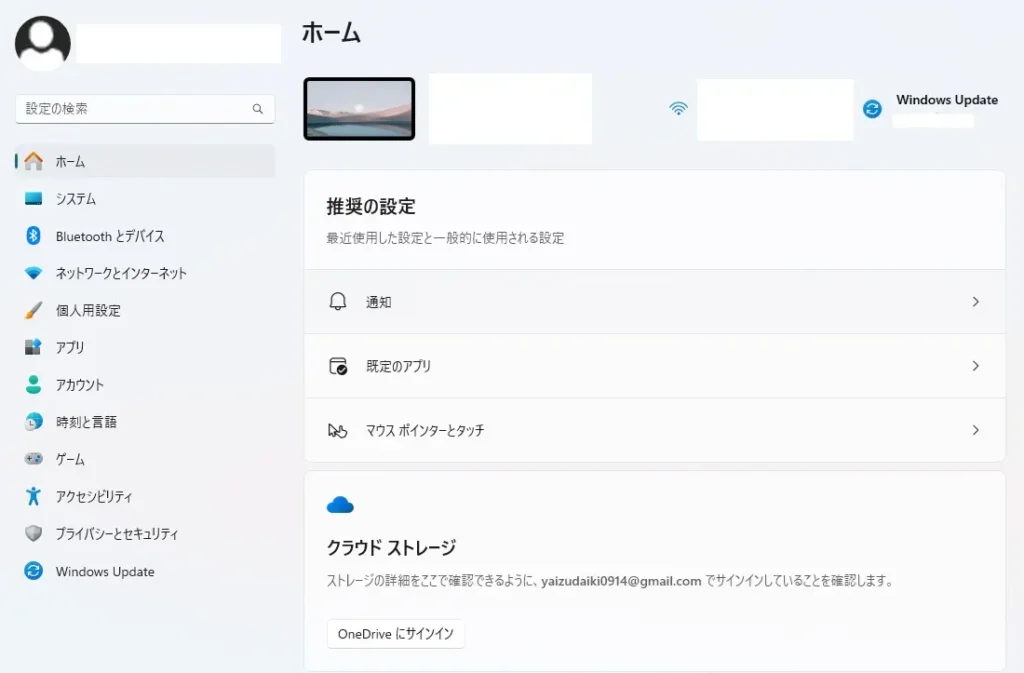This screenshot has height=673, width=1024.
Task: Click the yaizudaiki0914@gmail.com email text
Action: [621, 581]
